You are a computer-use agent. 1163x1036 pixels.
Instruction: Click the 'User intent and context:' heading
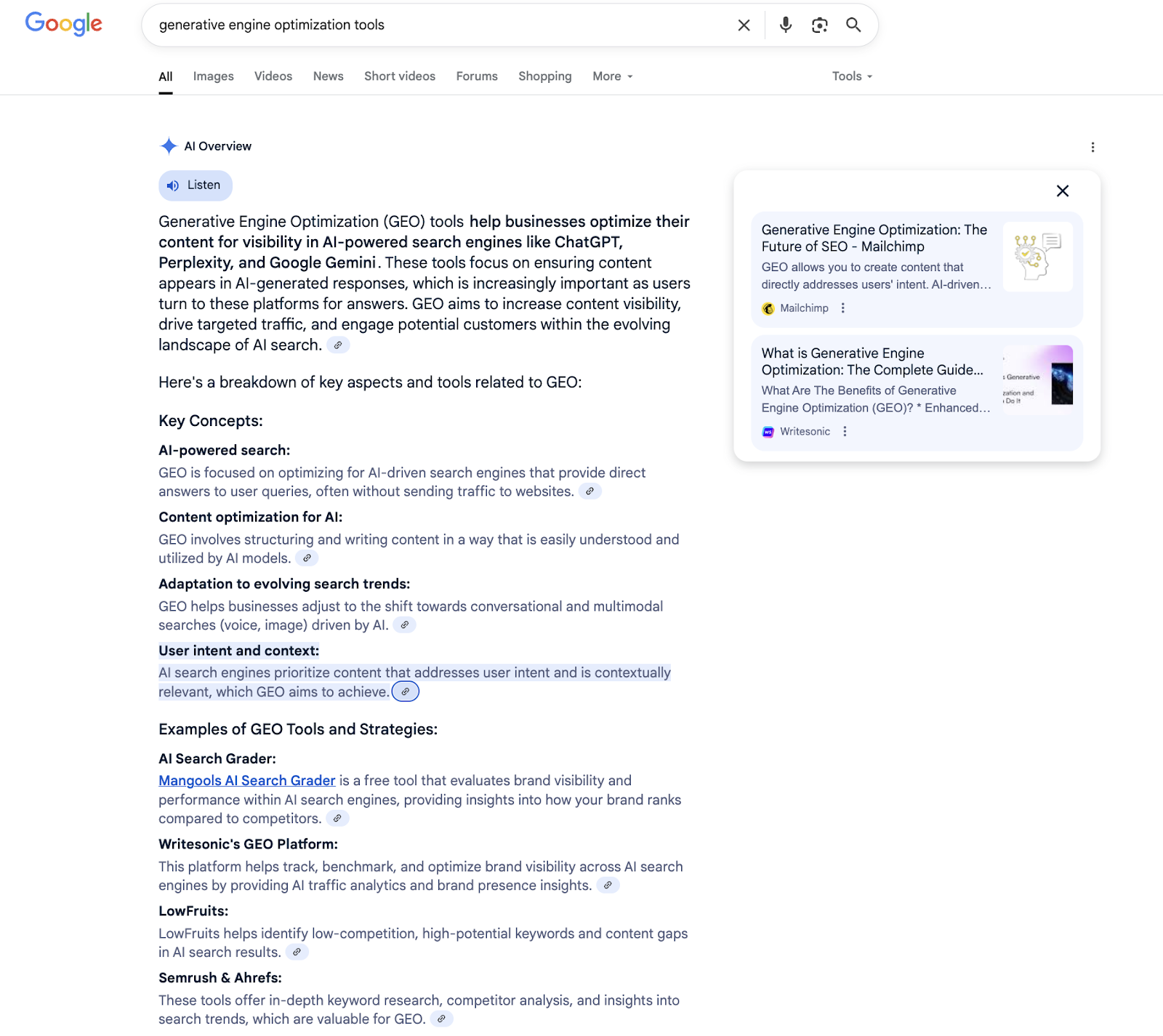click(239, 651)
